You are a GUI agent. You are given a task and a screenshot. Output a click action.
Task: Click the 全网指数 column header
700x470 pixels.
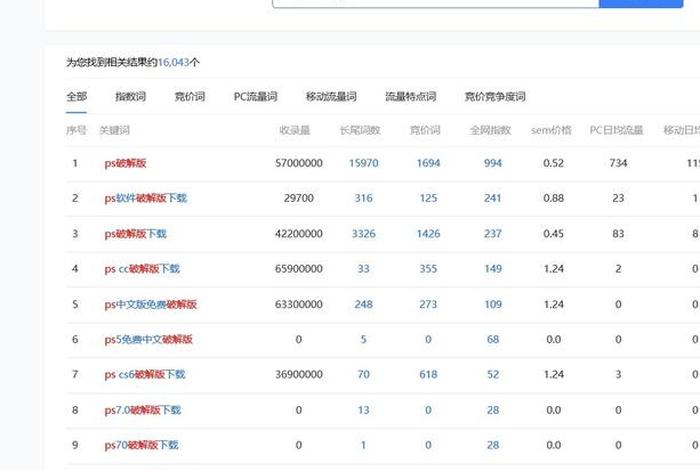click(490, 130)
